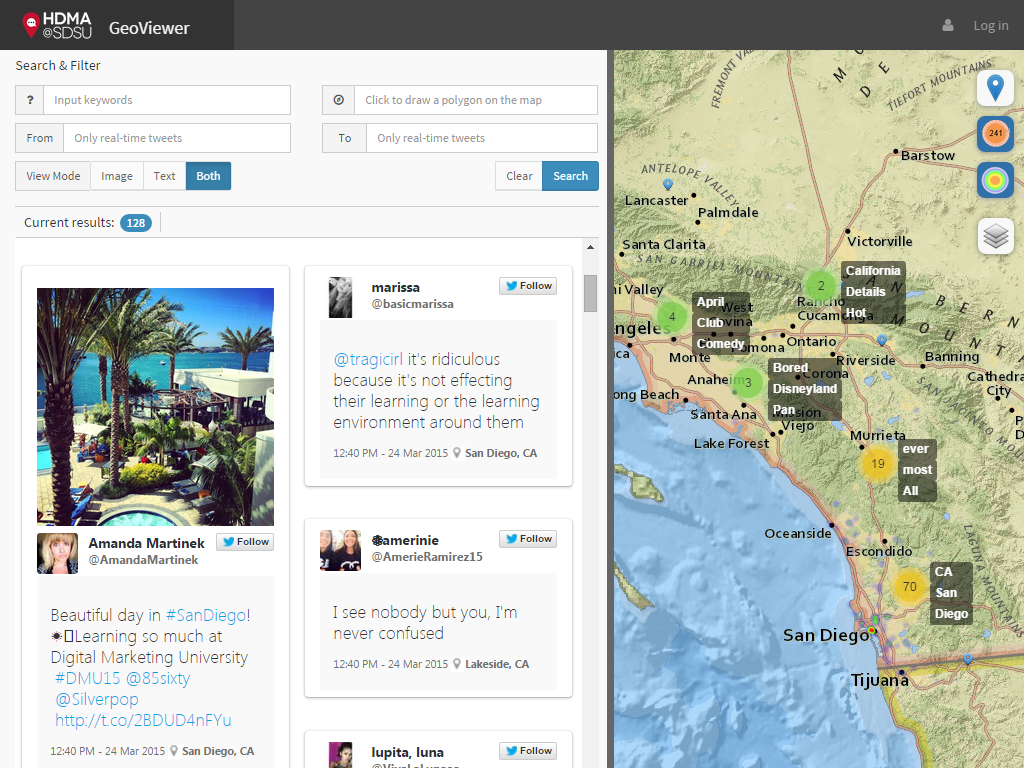Click the HDMA@SDSU logo
This screenshot has height=768, width=1024.
[57, 25]
